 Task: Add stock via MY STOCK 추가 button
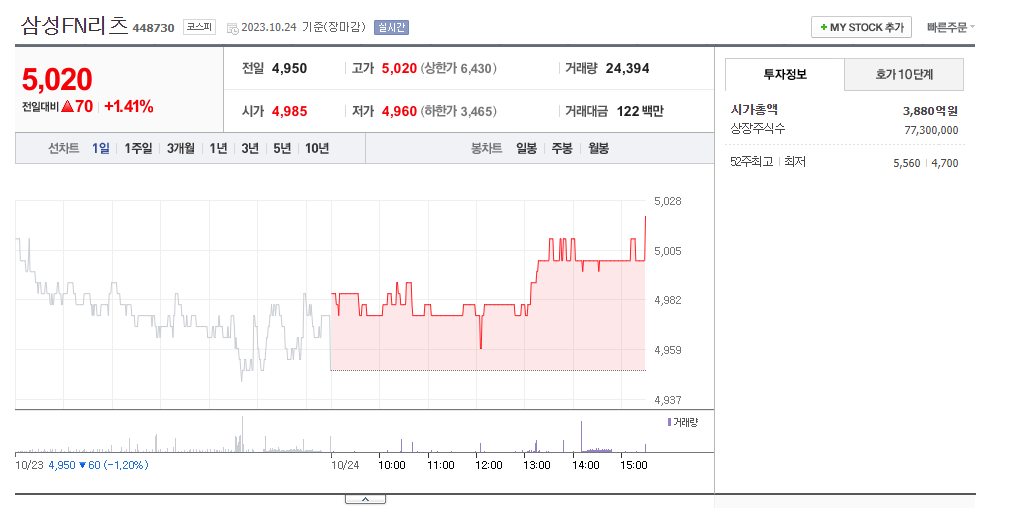coord(861,27)
